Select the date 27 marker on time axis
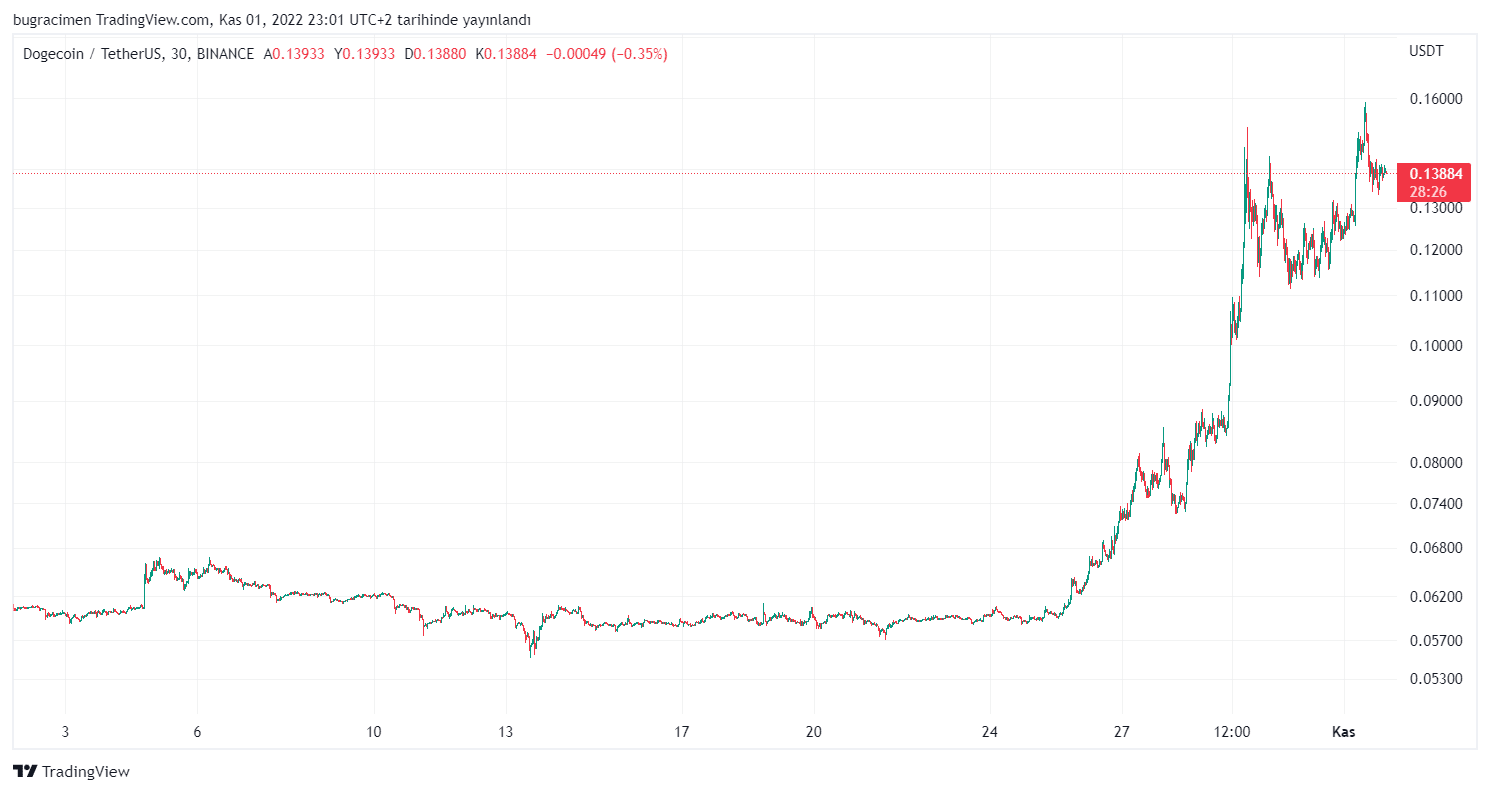Viewport: 1490px width, 793px height. tap(1122, 732)
